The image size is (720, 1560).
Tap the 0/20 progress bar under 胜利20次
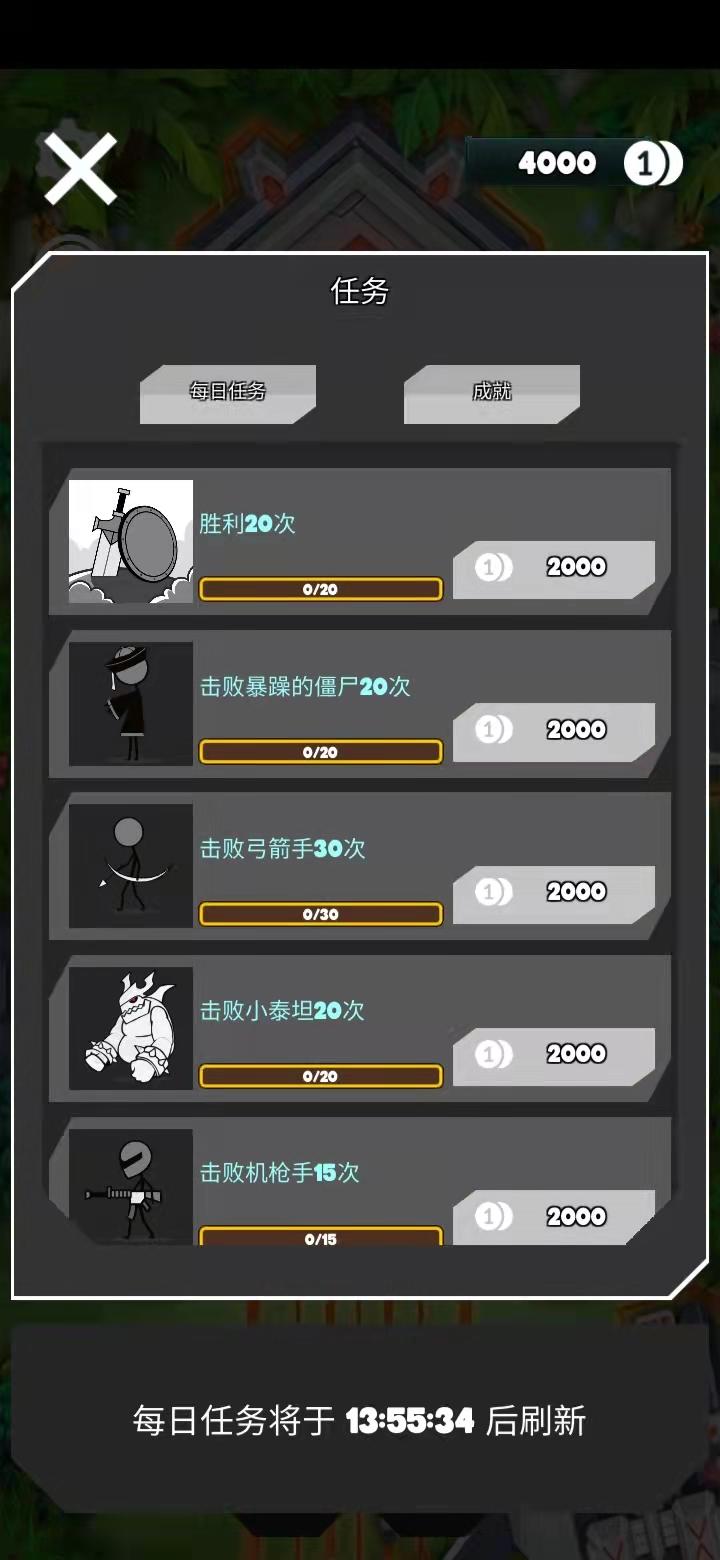(321, 589)
